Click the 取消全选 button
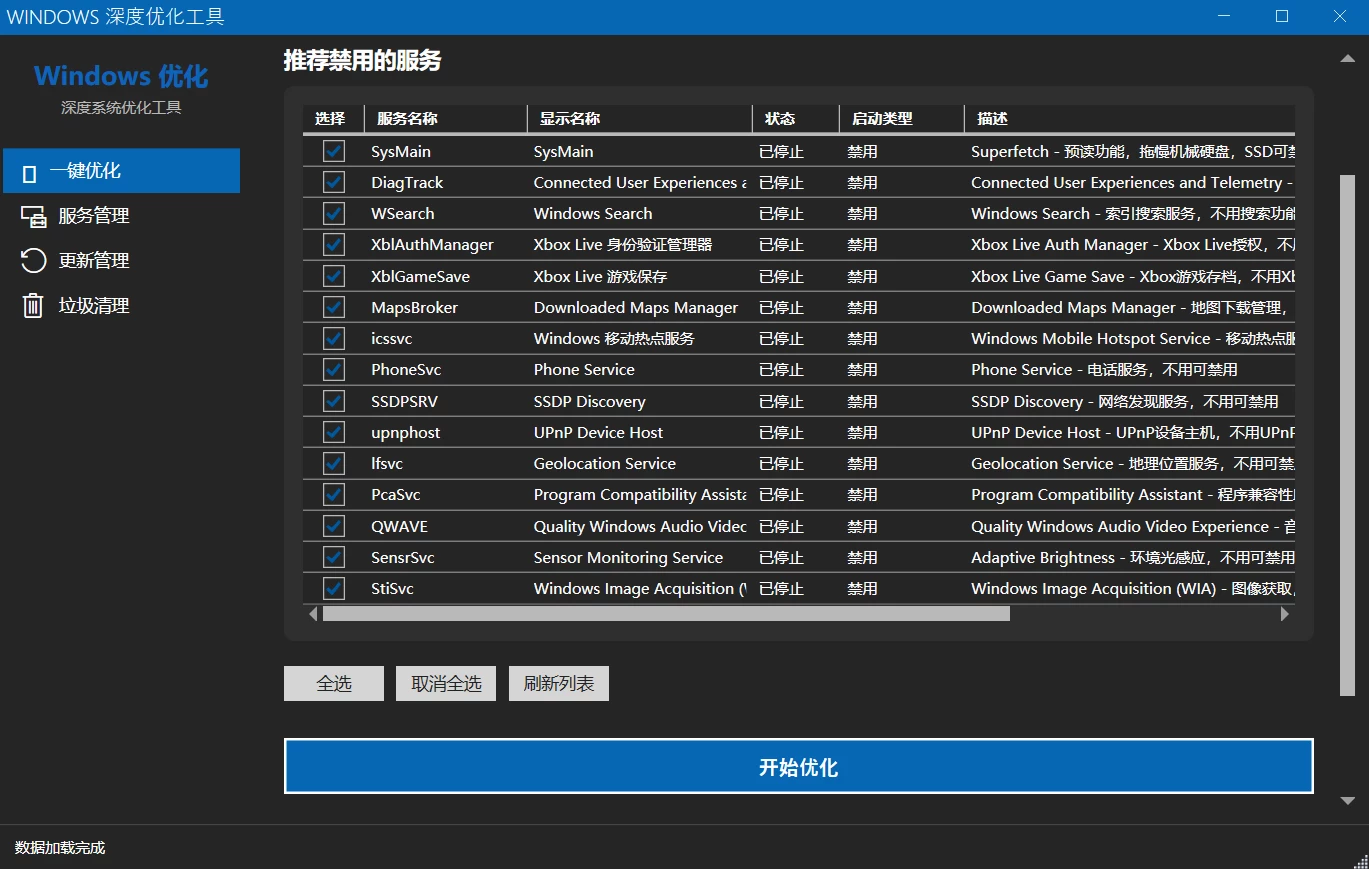 (445, 683)
